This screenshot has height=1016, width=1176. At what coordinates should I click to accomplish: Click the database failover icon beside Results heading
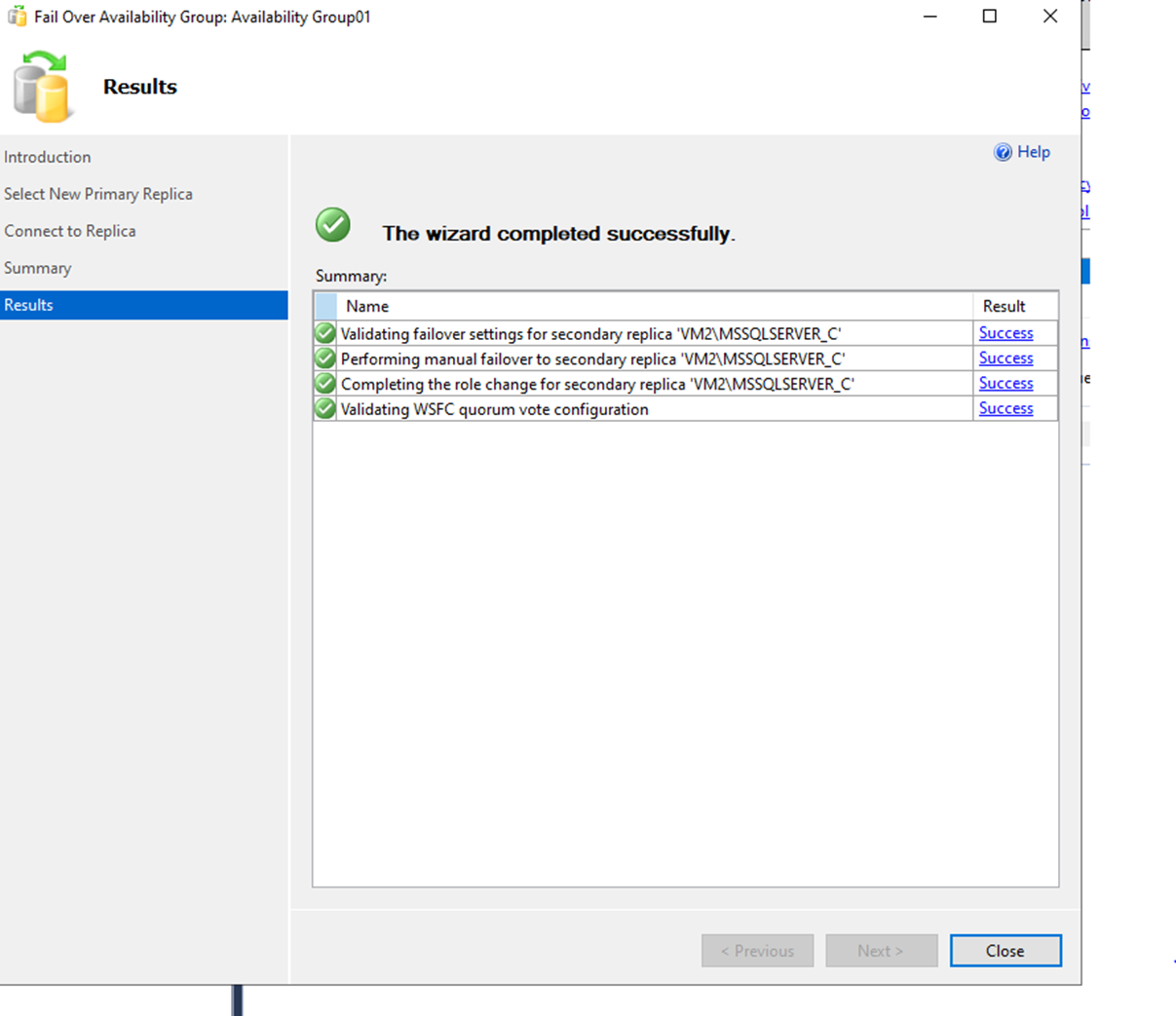click(x=43, y=87)
